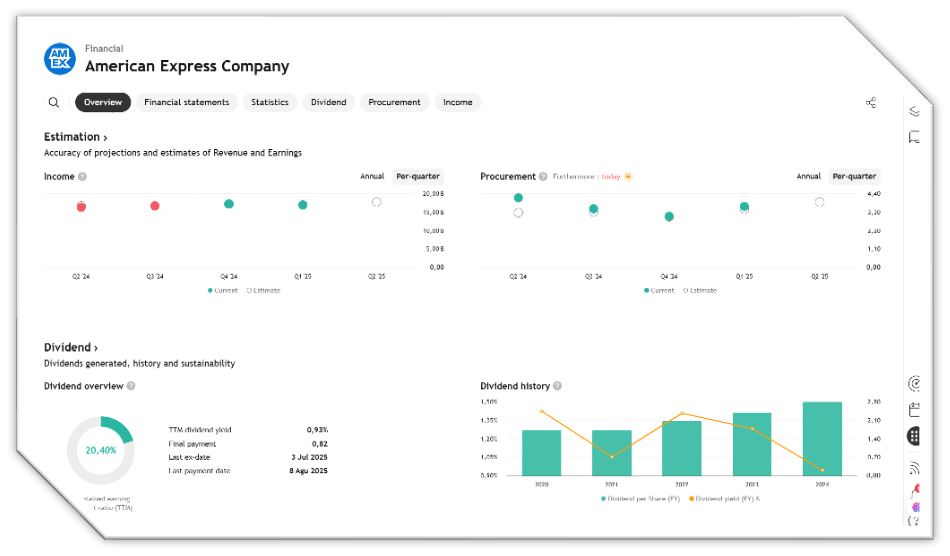This screenshot has width=950, height=556.
Task: Open the broadcast signal icon in sidebar
Action: click(914, 468)
